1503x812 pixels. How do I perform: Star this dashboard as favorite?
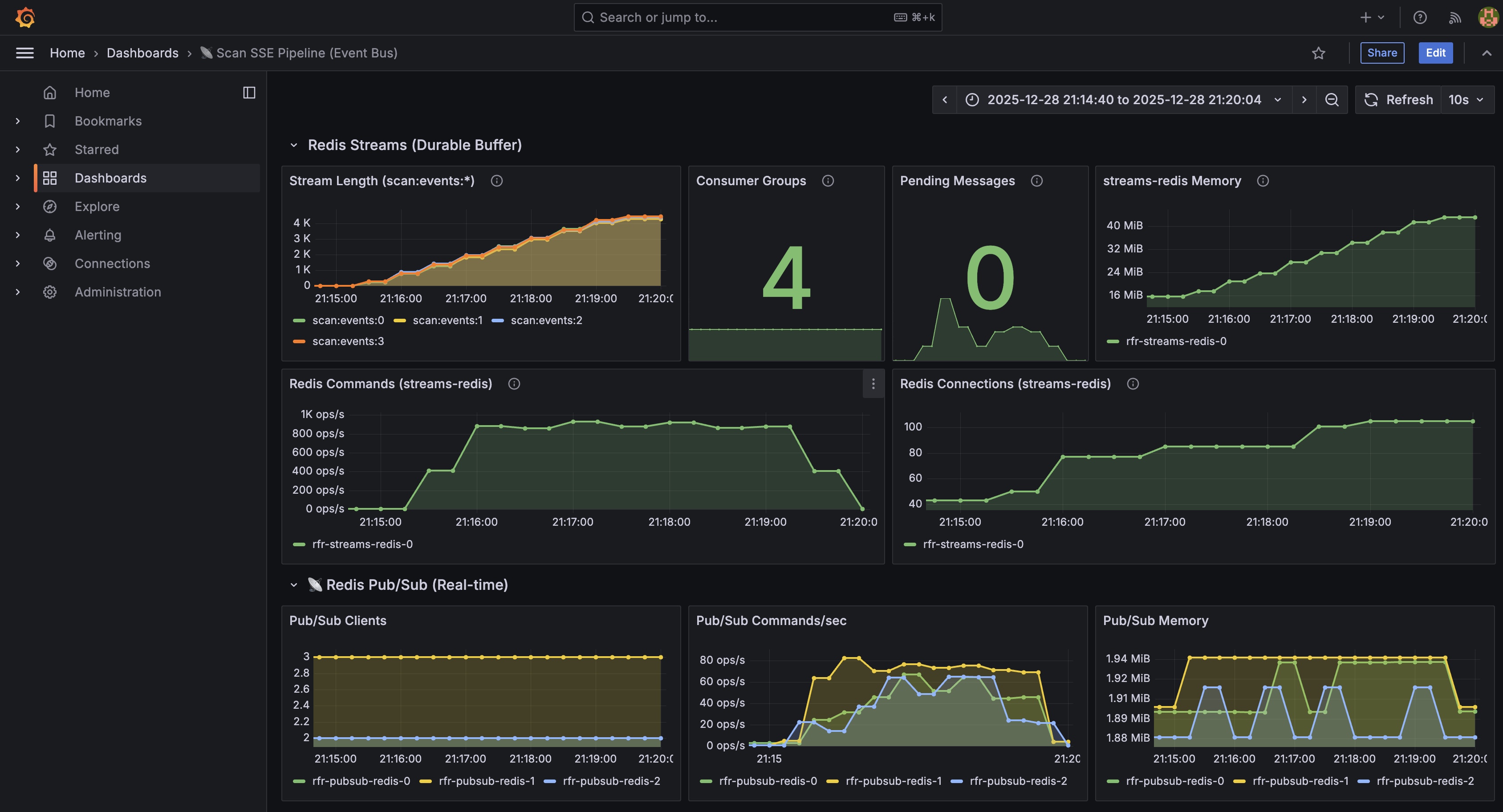[x=1318, y=53]
